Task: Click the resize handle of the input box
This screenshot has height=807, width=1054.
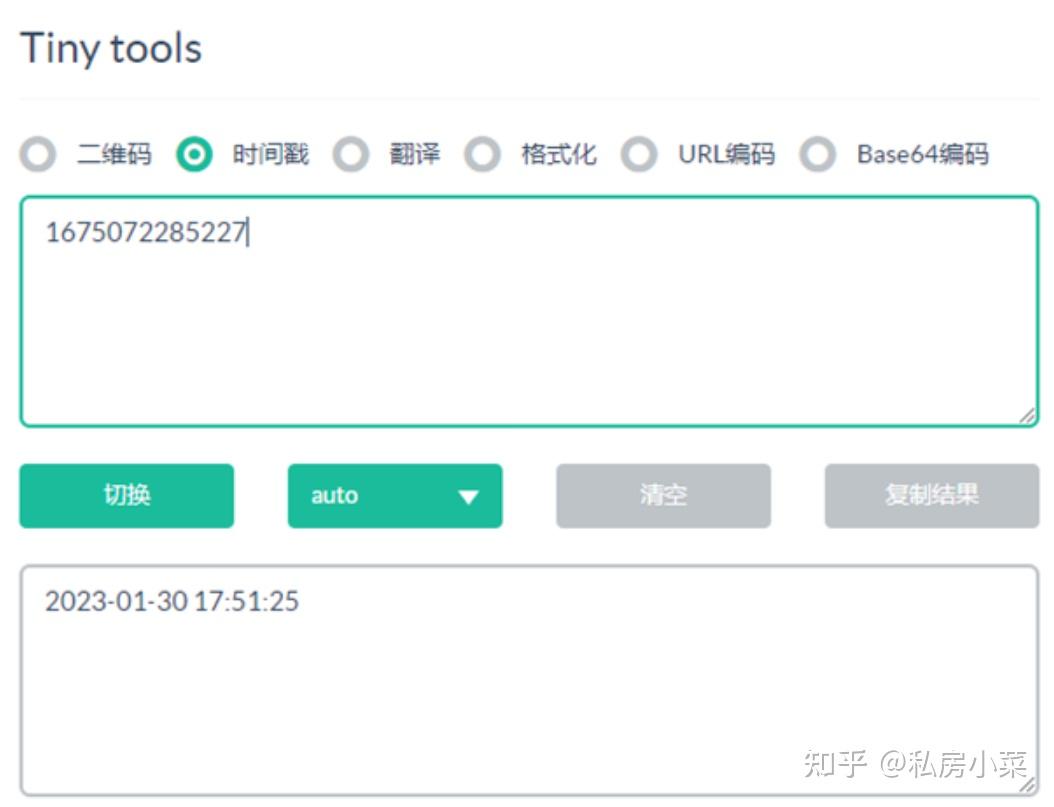Action: click(1027, 416)
